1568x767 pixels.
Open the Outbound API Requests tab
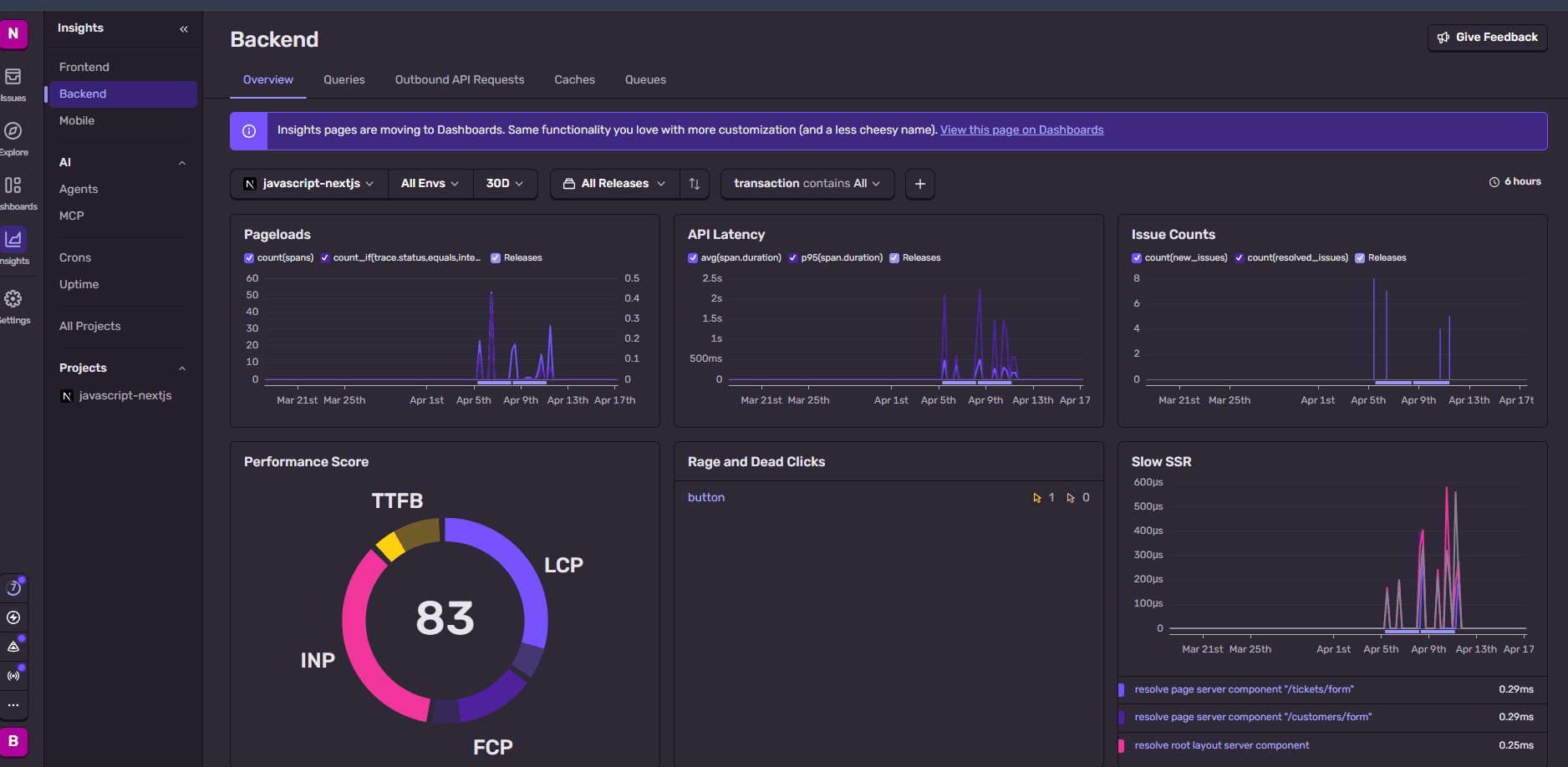tap(460, 79)
